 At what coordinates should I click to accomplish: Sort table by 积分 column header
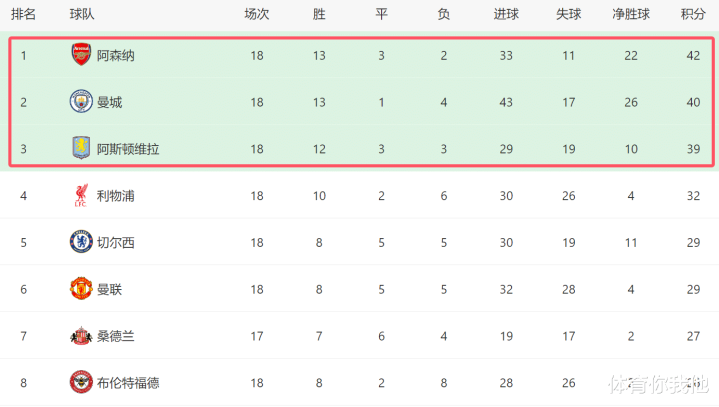pos(692,14)
